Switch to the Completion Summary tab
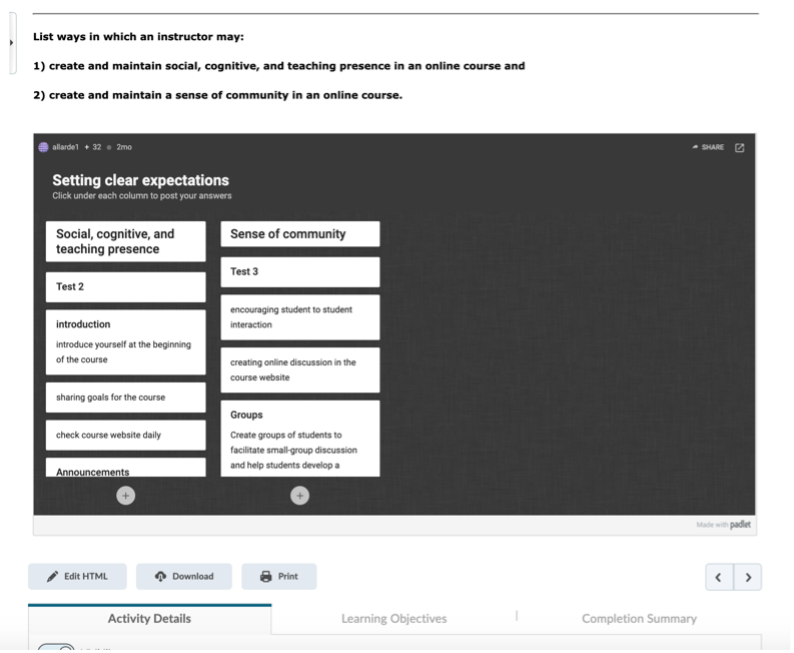 coord(639,619)
